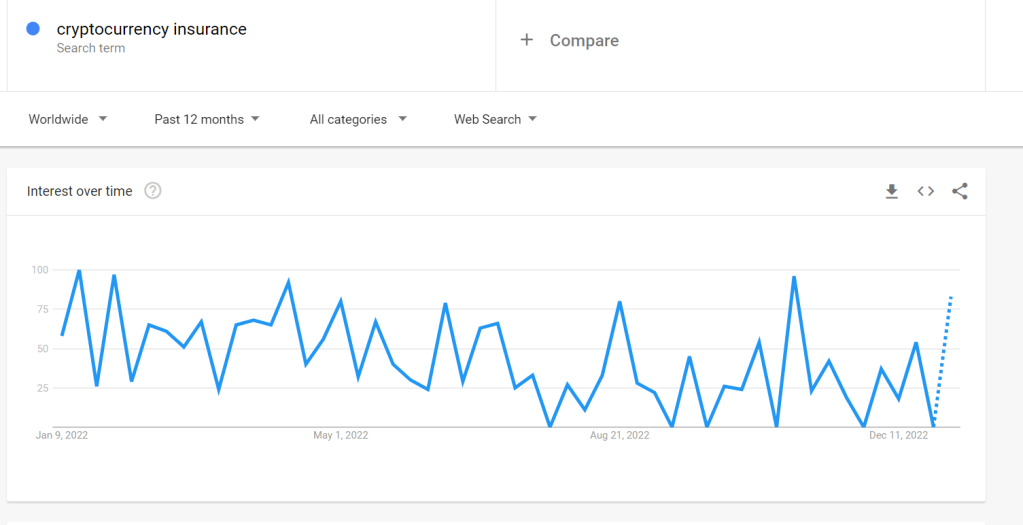Add a Compare search term
Screen dimensions: 1023x525
(x=584, y=41)
